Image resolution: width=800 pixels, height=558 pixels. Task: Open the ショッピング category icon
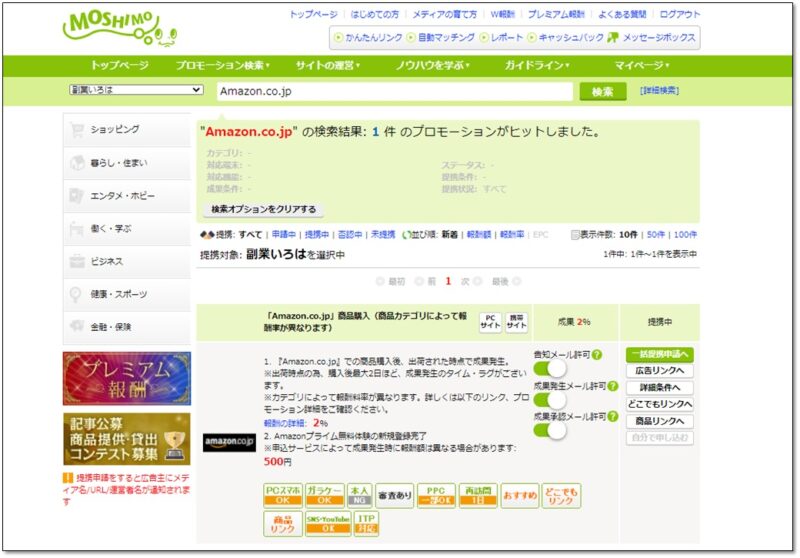(77, 130)
